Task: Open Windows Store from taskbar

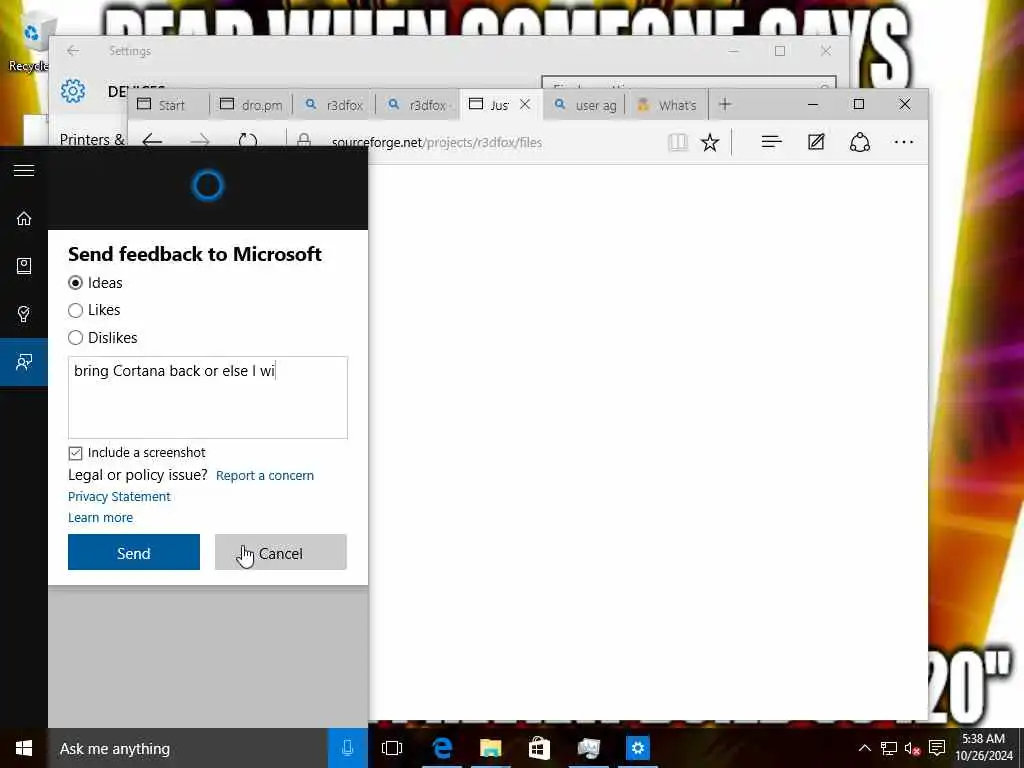Action: point(539,748)
